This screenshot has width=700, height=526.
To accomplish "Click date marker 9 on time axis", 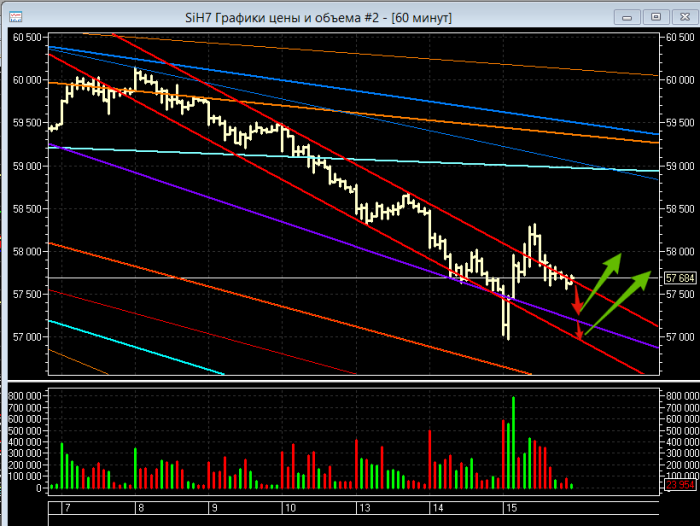I will [214, 508].
